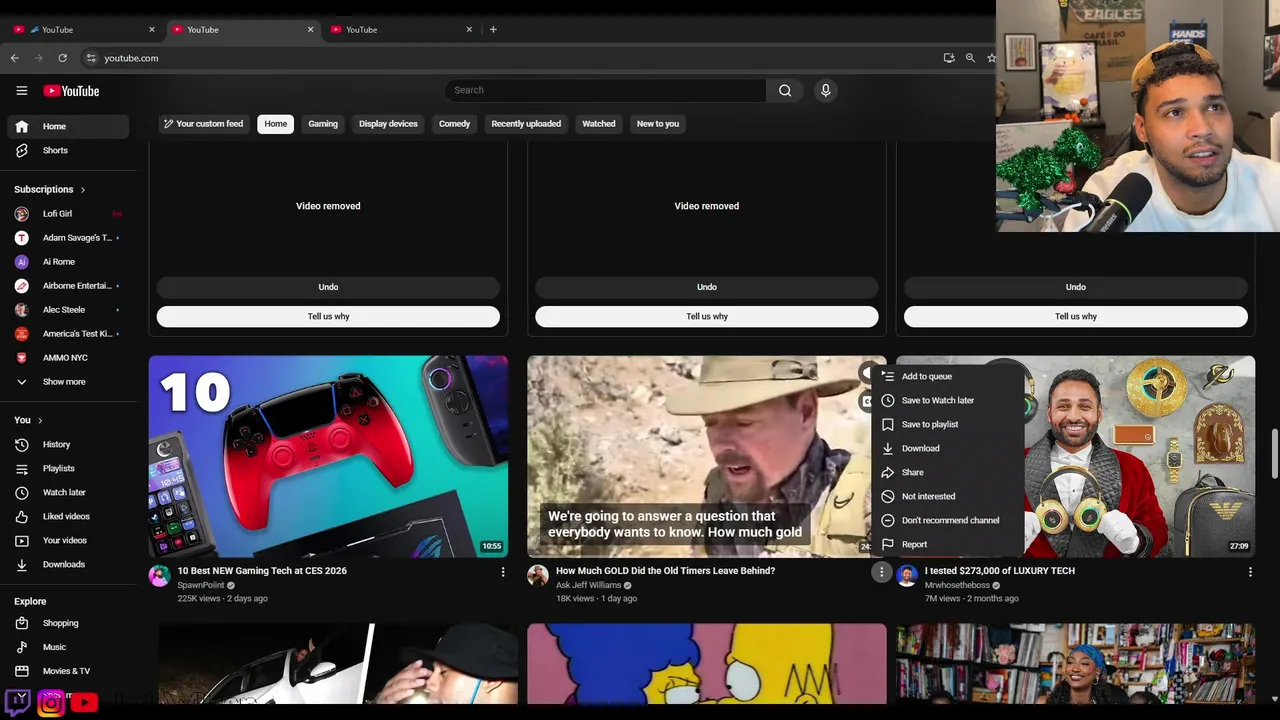Screen dimensions: 1280x720
Task: Open Watch later in sidebar
Action: (x=68, y=492)
